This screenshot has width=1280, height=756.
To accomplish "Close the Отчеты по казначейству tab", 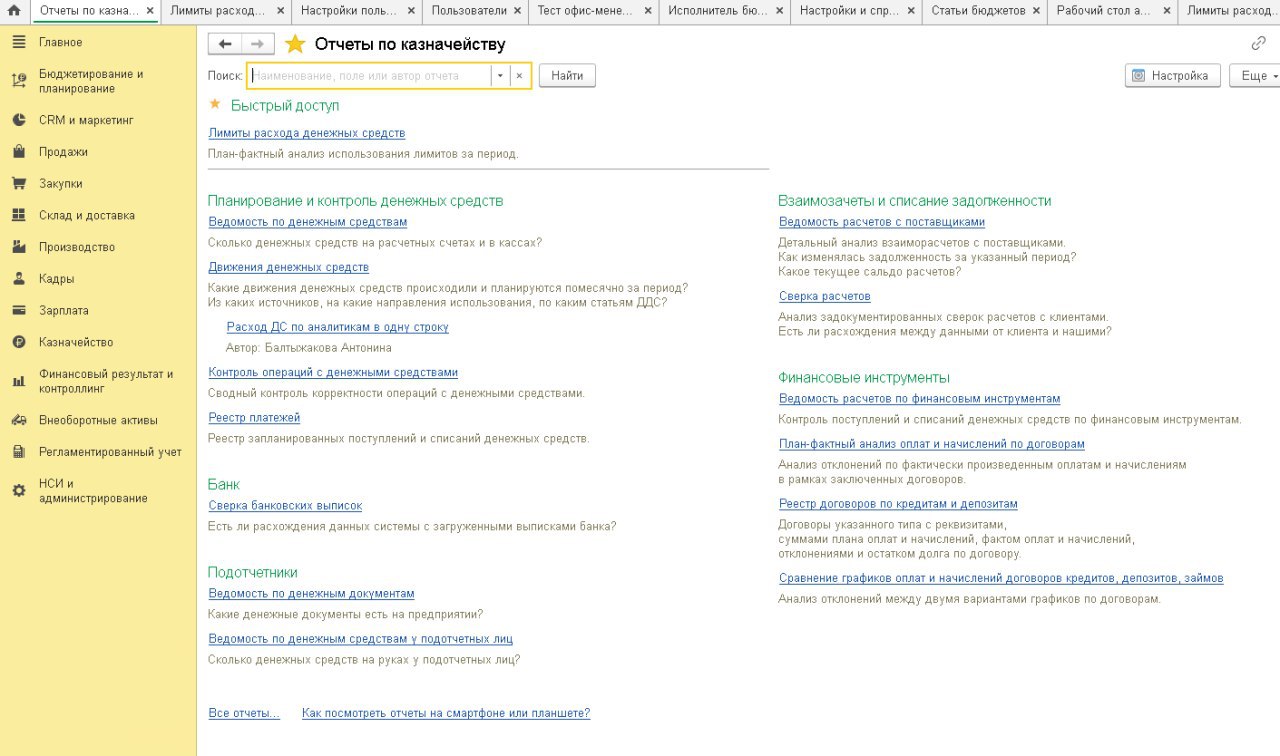I will (149, 11).
